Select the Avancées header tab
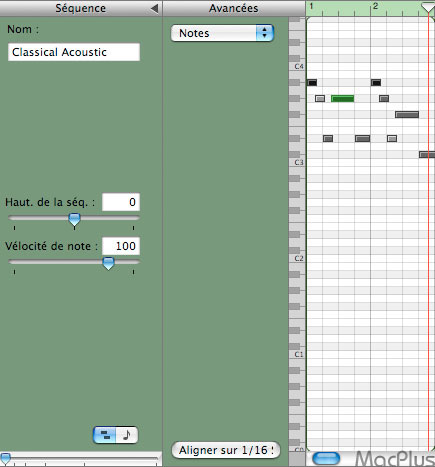Viewport: 435px width, 467px height. pyautogui.click(x=234, y=8)
